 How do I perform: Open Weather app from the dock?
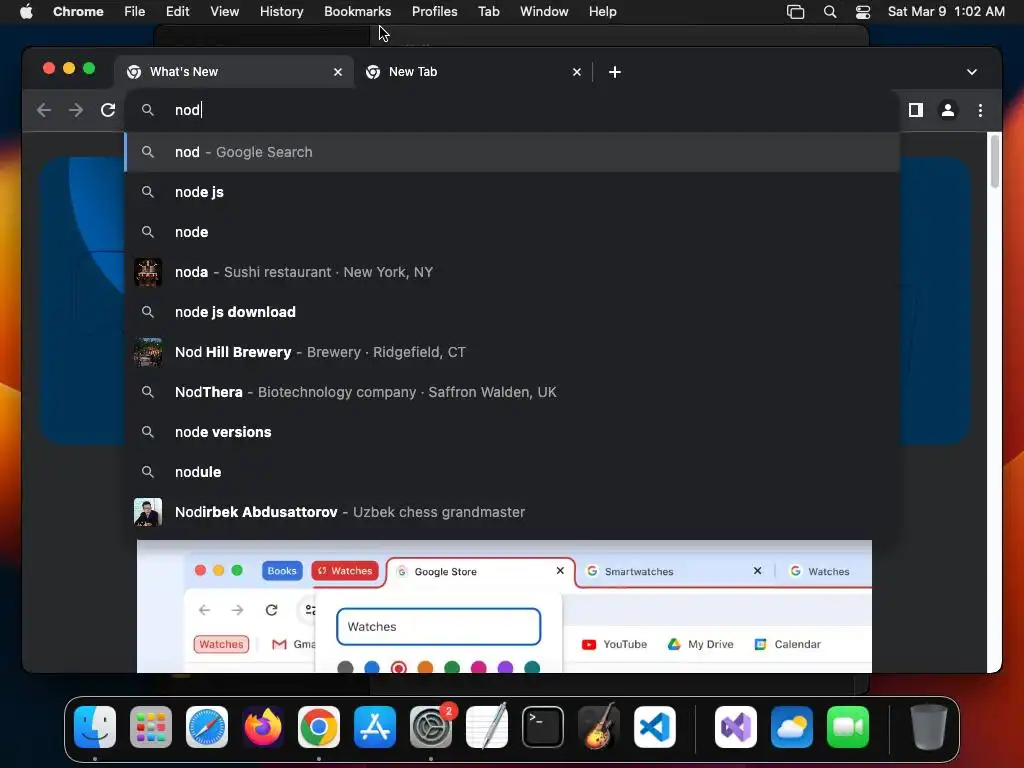792,727
